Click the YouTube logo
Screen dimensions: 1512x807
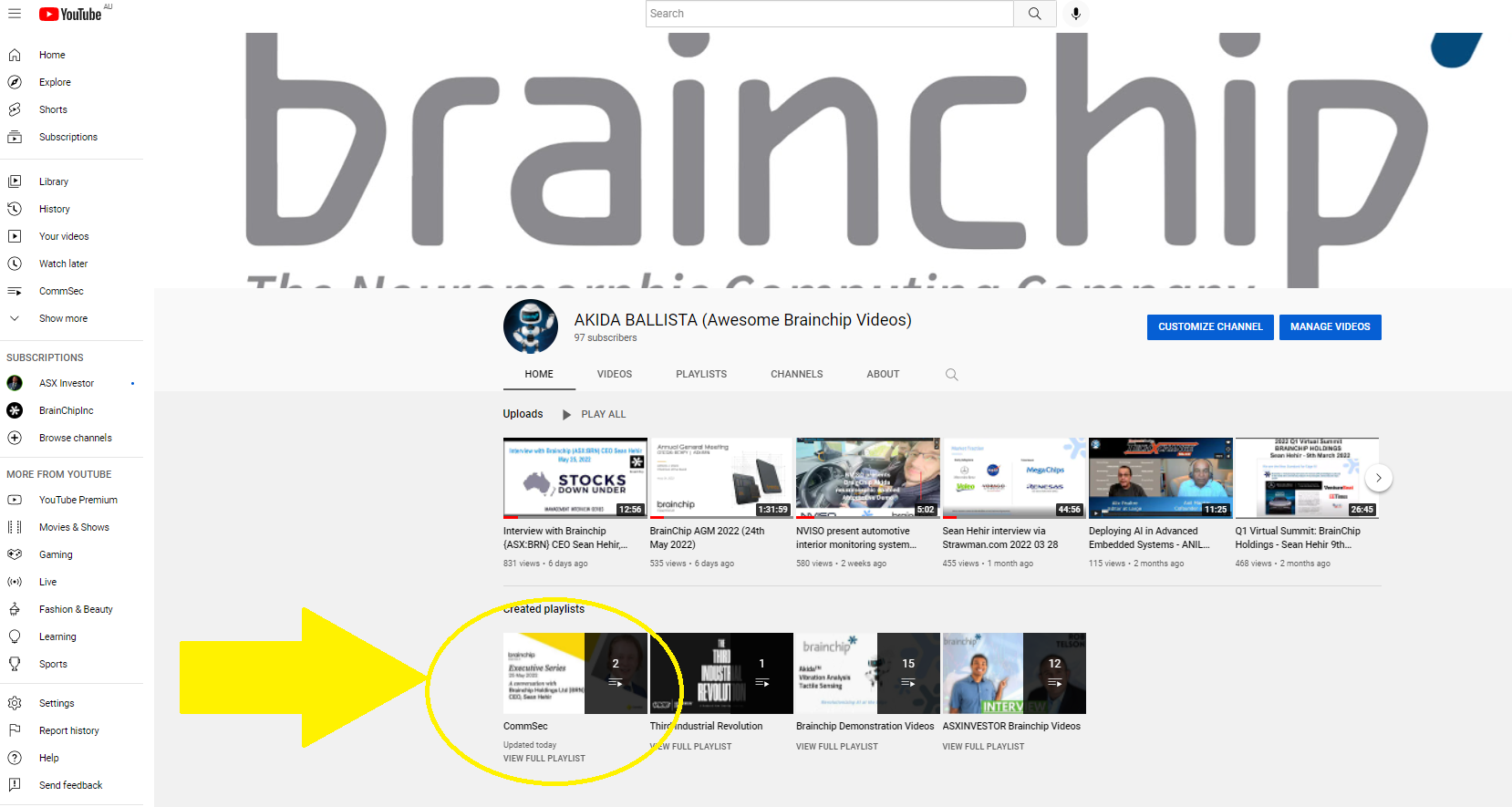tap(70, 15)
